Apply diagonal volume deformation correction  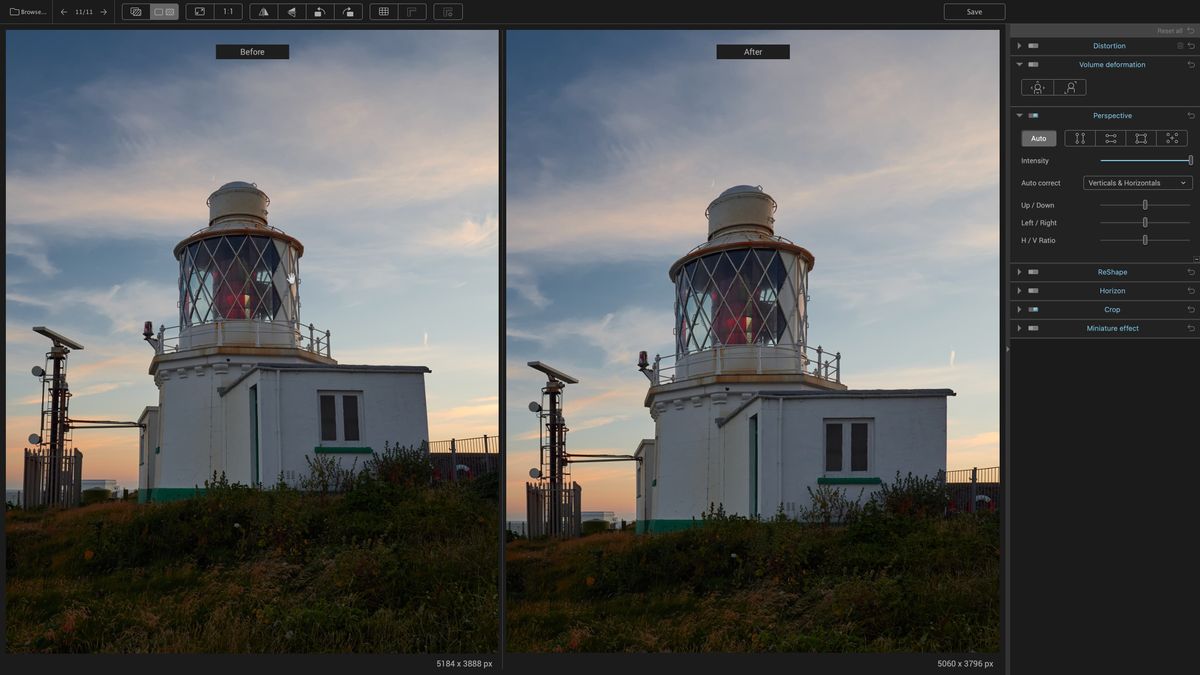pyautogui.click(x=1070, y=87)
